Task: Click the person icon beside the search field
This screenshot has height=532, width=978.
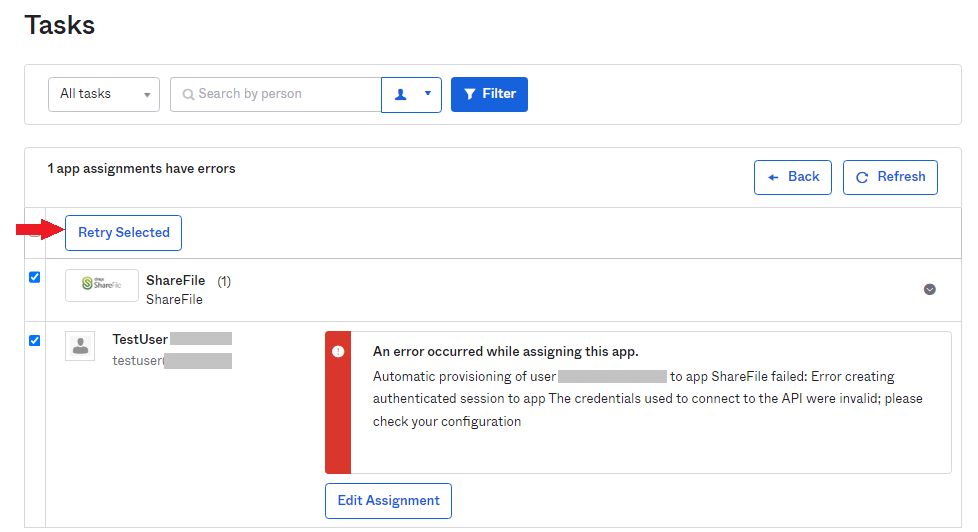Action: [x=401, y=94]
